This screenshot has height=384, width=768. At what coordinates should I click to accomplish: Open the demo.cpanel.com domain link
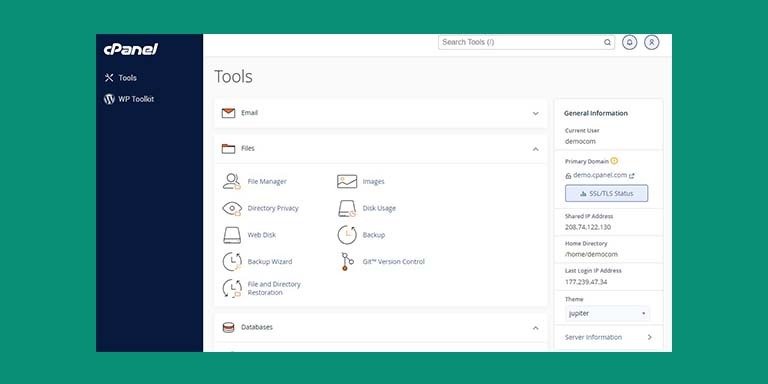(x=600, y=175)
